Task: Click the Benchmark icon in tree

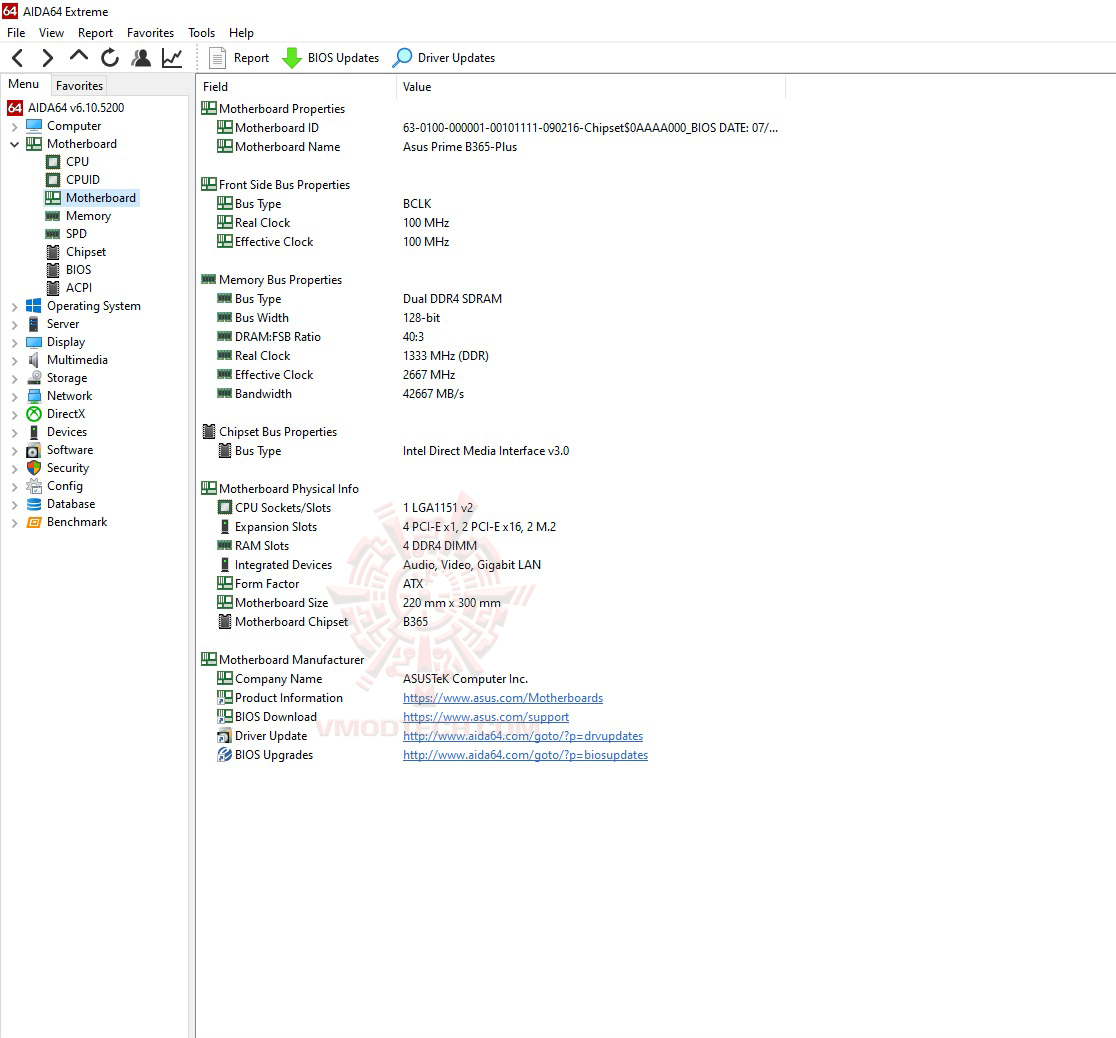Action: pos(33,522)
